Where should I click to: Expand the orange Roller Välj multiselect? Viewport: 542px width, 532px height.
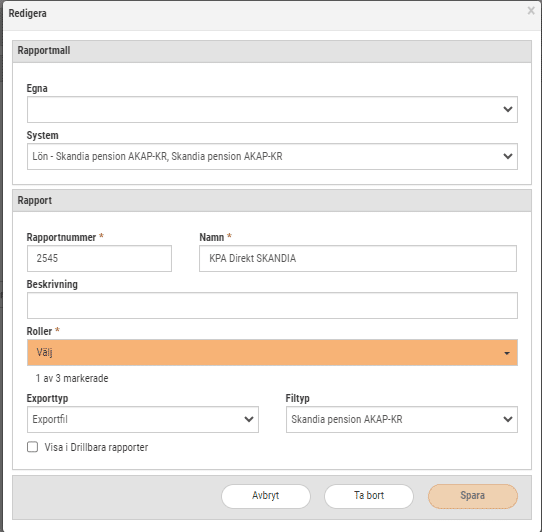(272, 352)
